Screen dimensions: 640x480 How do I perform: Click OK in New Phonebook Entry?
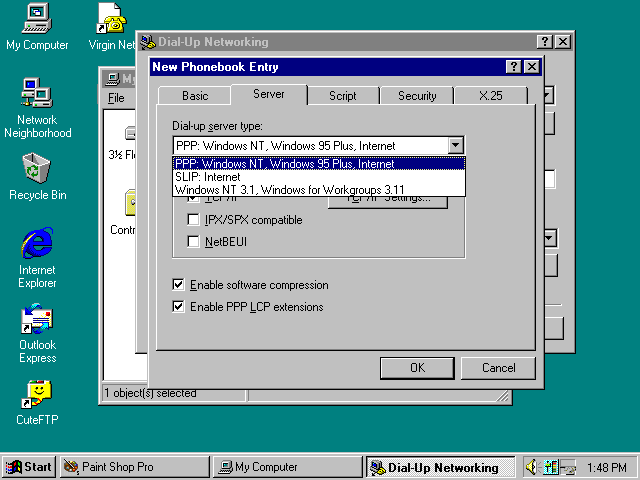click(x=417, y=368)
